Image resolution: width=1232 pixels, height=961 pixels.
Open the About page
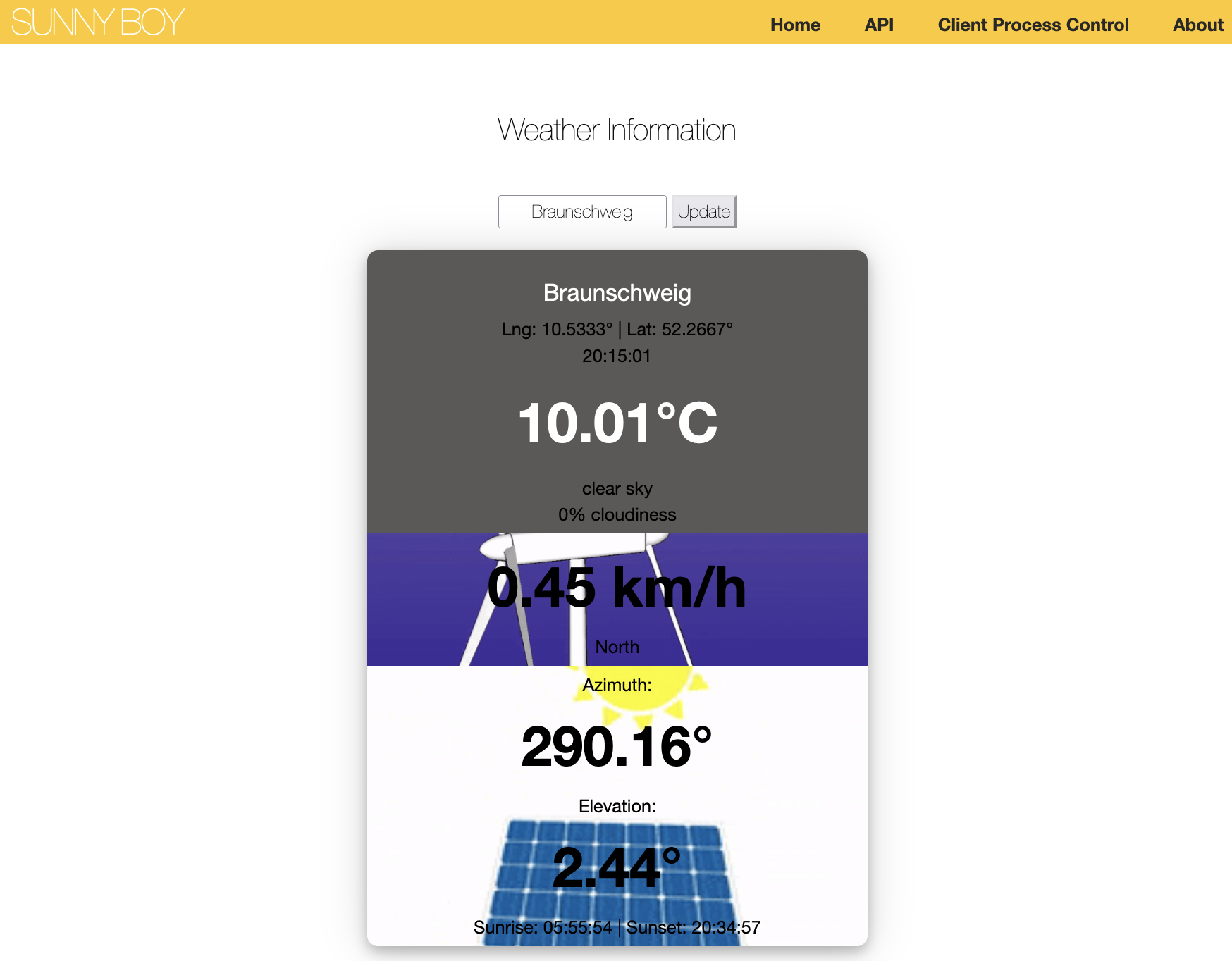pyautogui.click(x=1197, y=25)
